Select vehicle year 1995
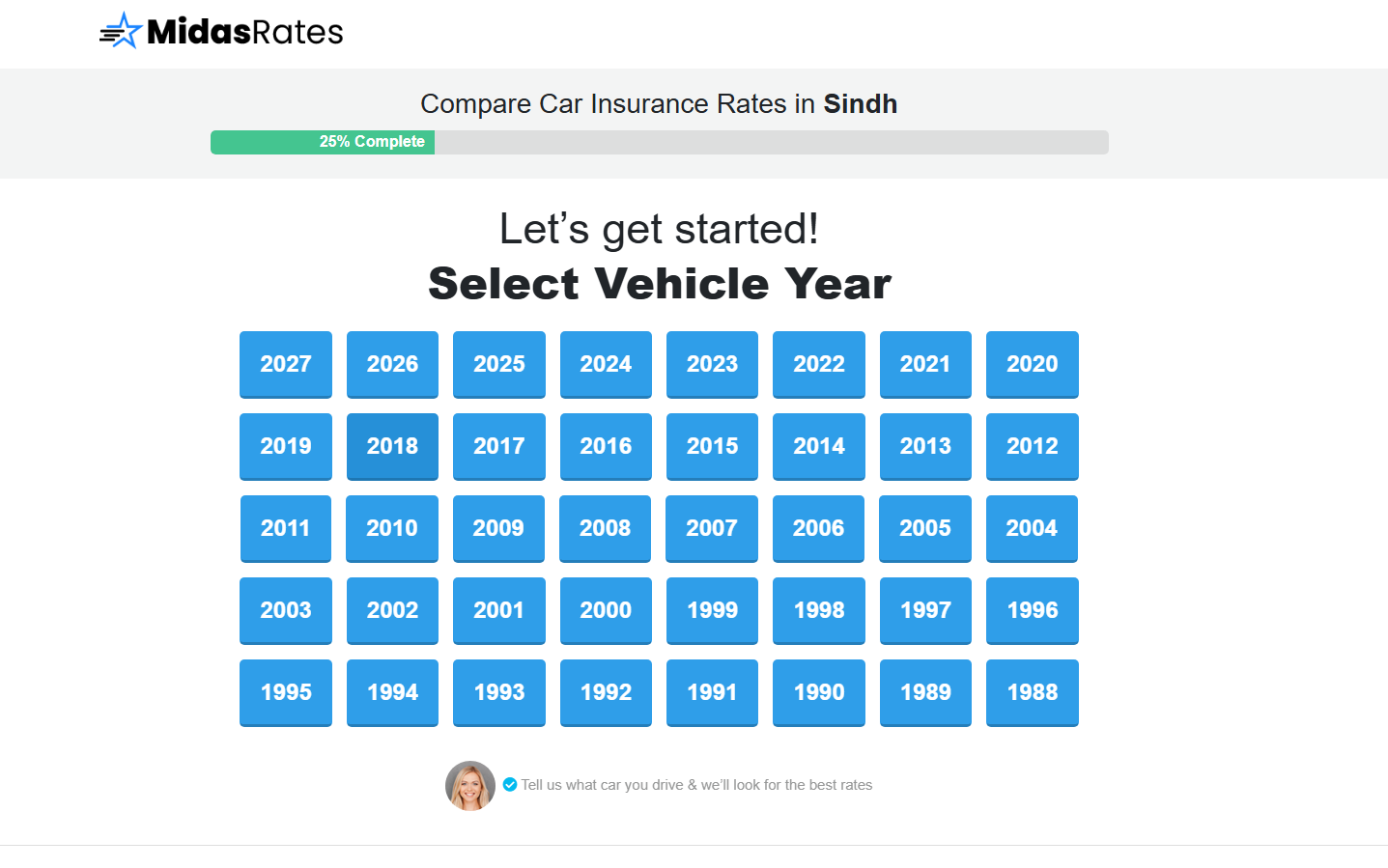The height and width of the screenshot is (868, 1388). point(286,692)
